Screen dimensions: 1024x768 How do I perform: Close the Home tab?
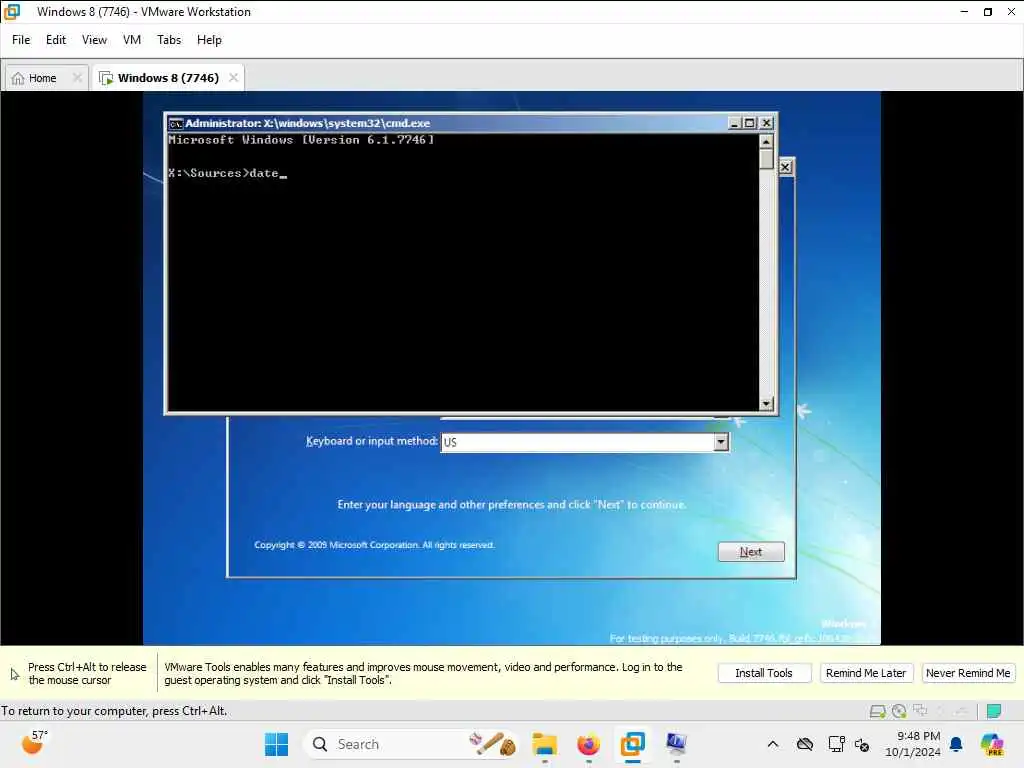coord(77,78)
